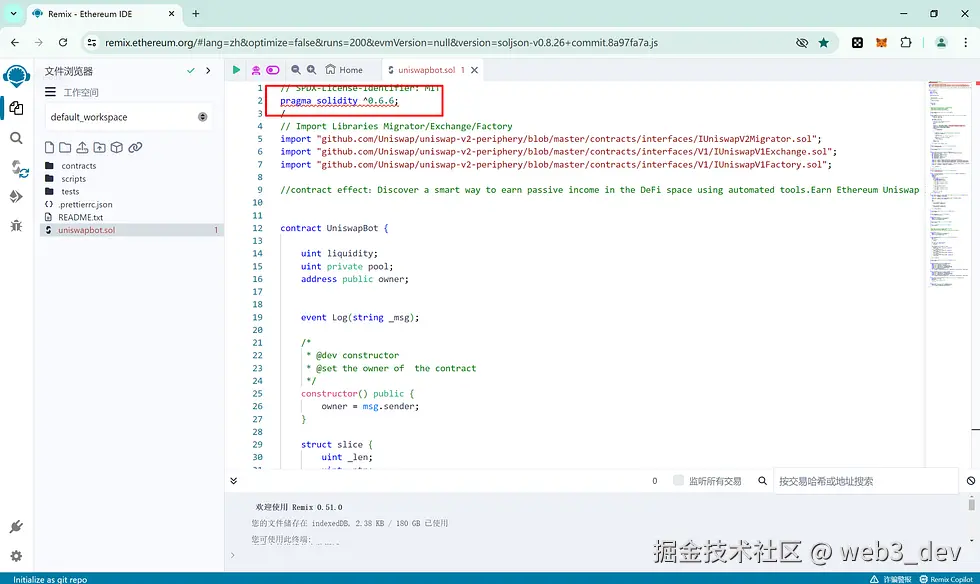Reload the Remix page

pyautogui.click(x=63, y=43)
